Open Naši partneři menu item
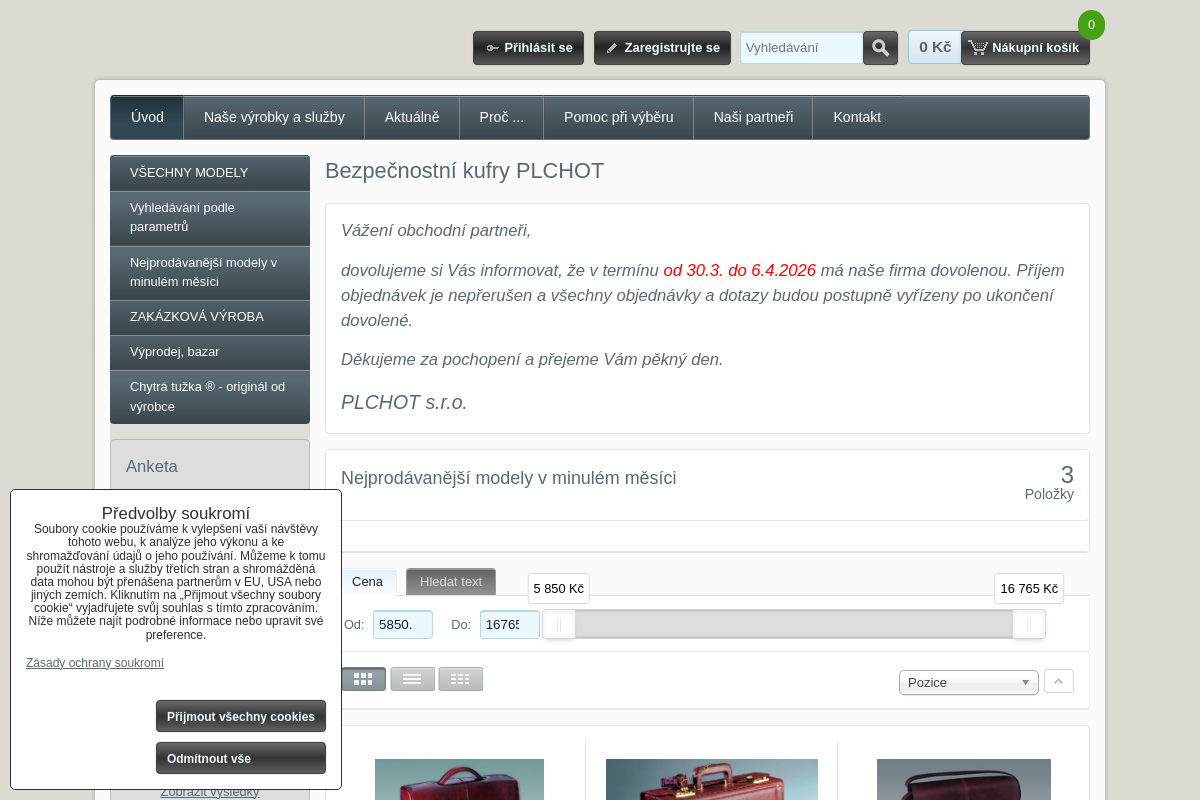This screenshot has height=800, width=1200. pos(753,117)
